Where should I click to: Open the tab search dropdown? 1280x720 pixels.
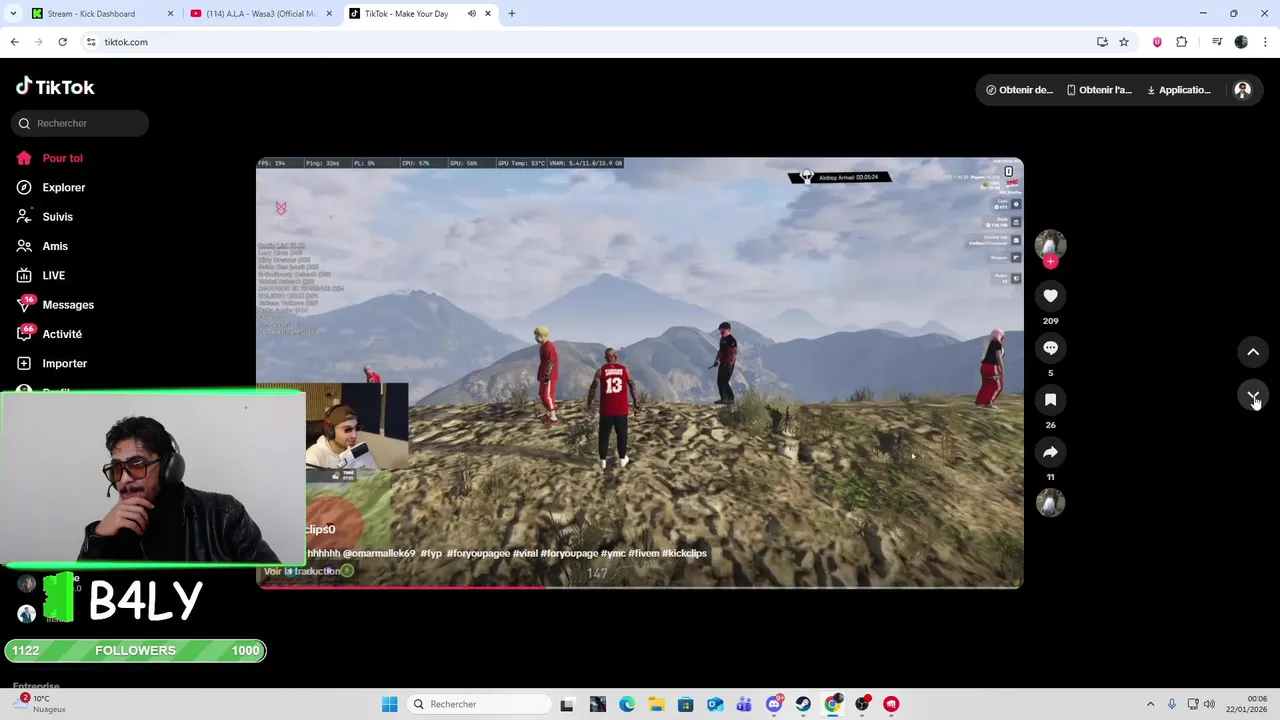coord(13,14)
